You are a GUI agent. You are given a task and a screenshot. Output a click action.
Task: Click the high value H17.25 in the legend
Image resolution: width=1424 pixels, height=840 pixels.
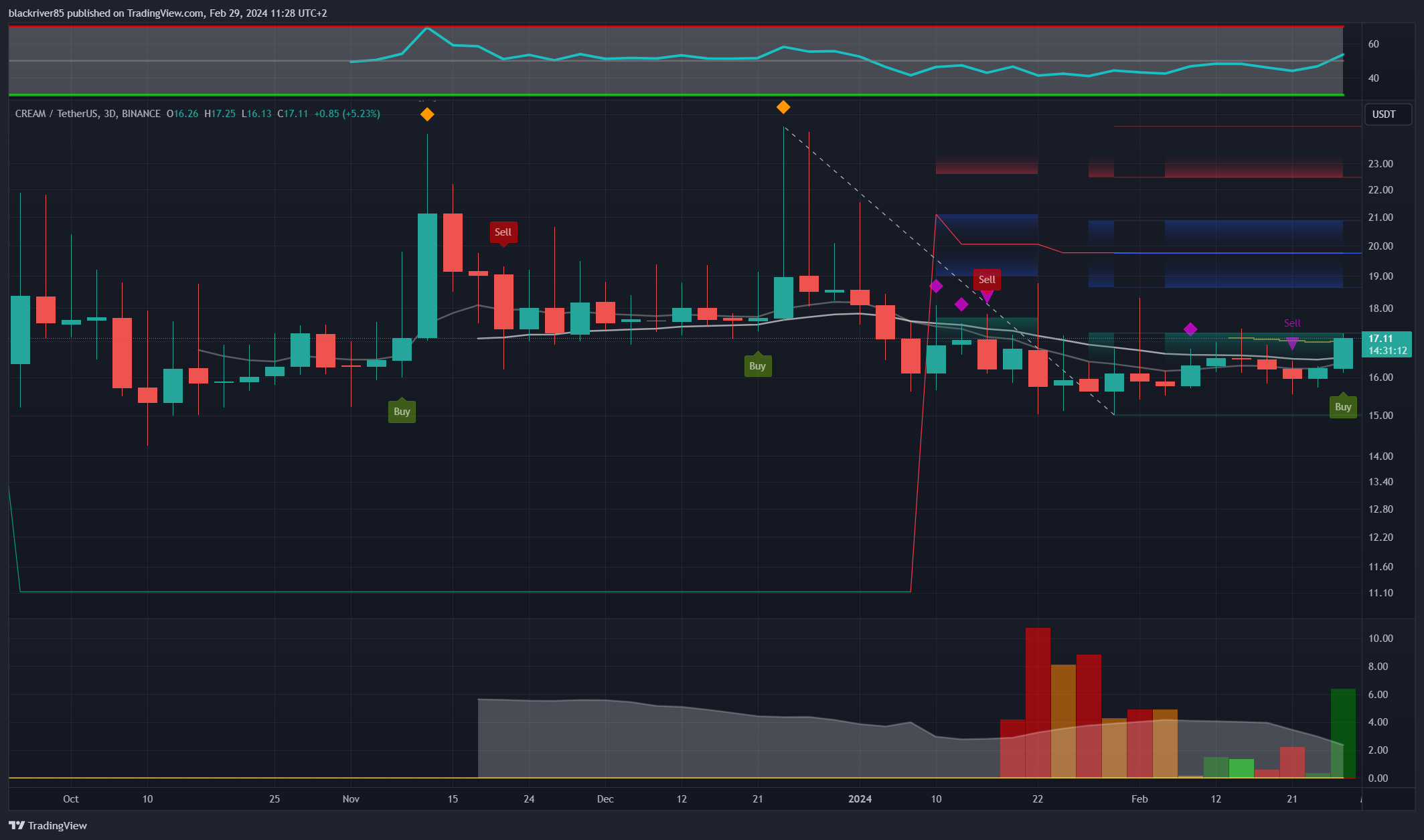pyautogui.click(x=220, y=114)
